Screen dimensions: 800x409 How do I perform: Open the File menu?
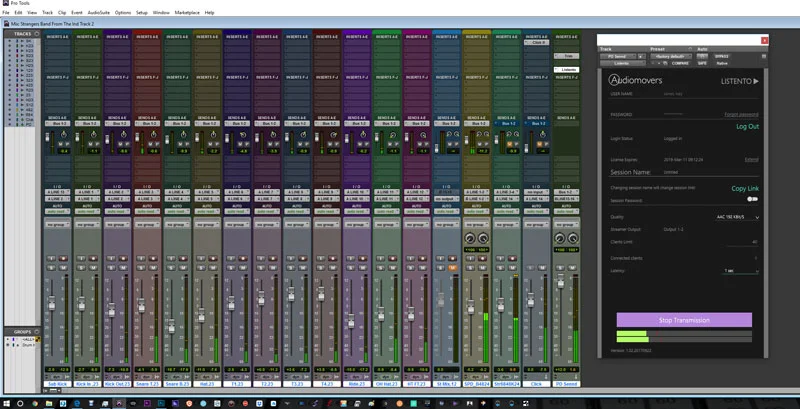pyautogui.click(x=6, y=12)
